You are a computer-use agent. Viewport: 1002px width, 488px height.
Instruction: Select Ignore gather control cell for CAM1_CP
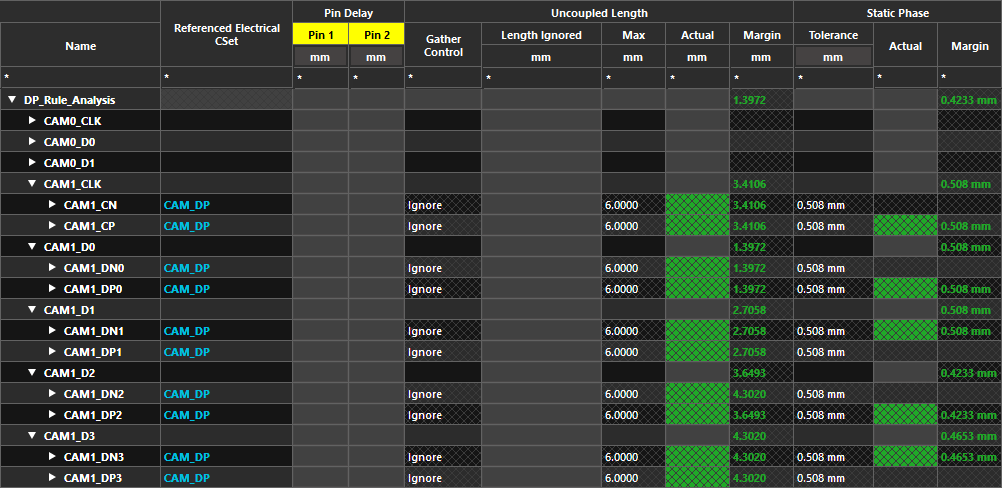pos(443,226)
